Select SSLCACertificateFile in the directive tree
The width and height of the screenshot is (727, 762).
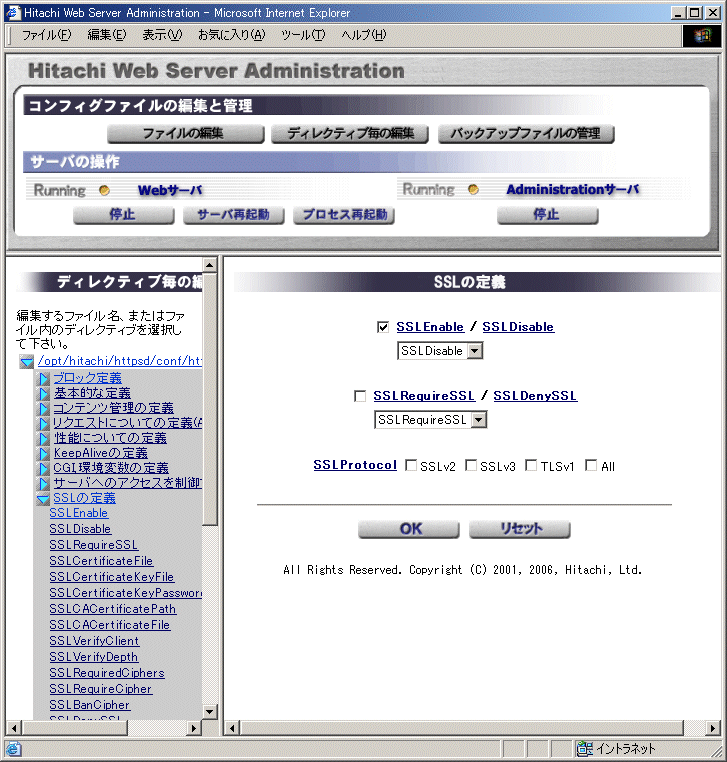tap(110, 625)
